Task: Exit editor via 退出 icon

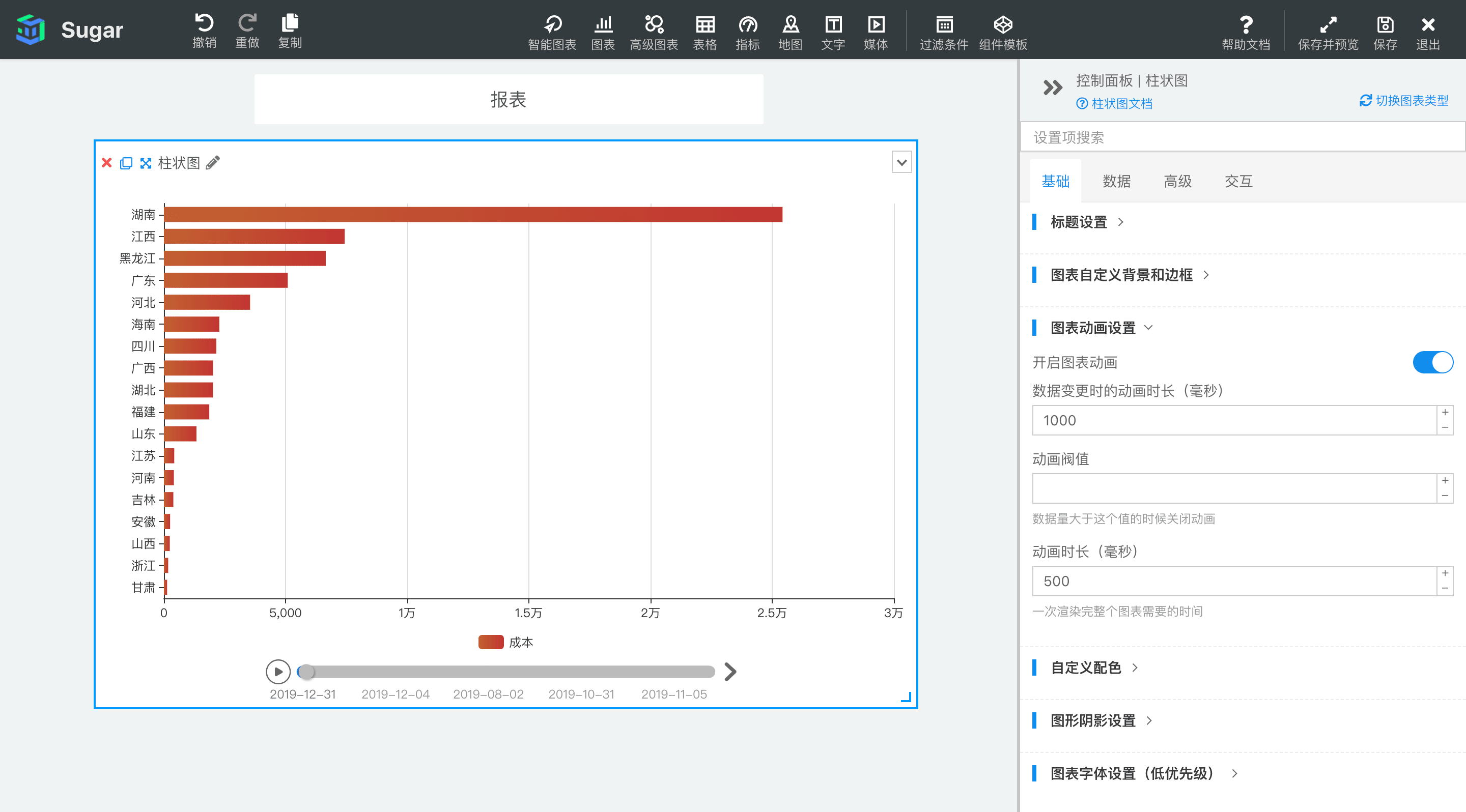Action: tap(1428, 33)
